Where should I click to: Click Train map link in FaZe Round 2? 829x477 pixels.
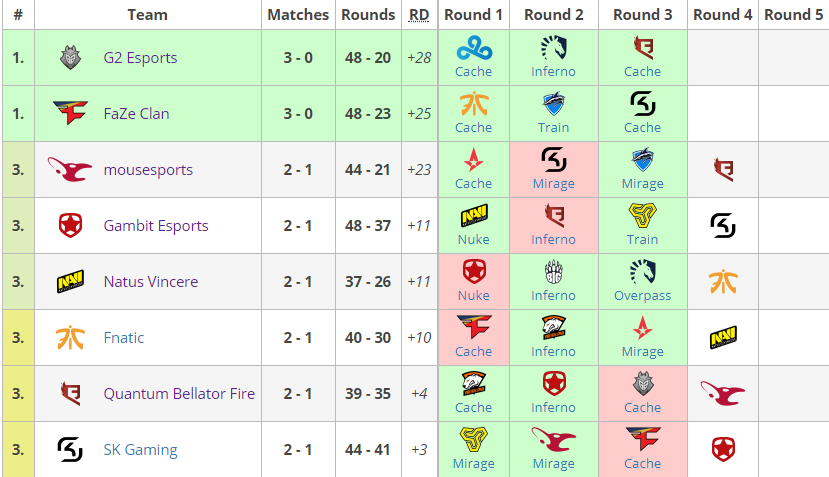554,127
